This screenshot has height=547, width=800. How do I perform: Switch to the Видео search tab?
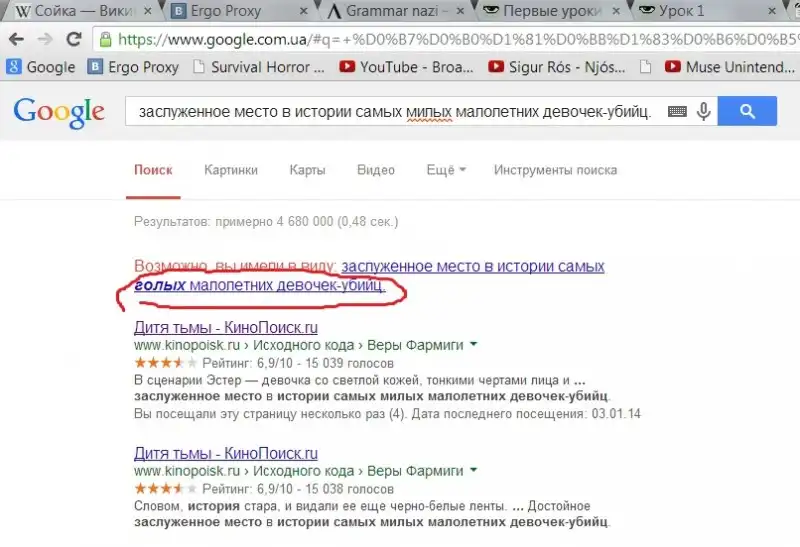point(375,170)
